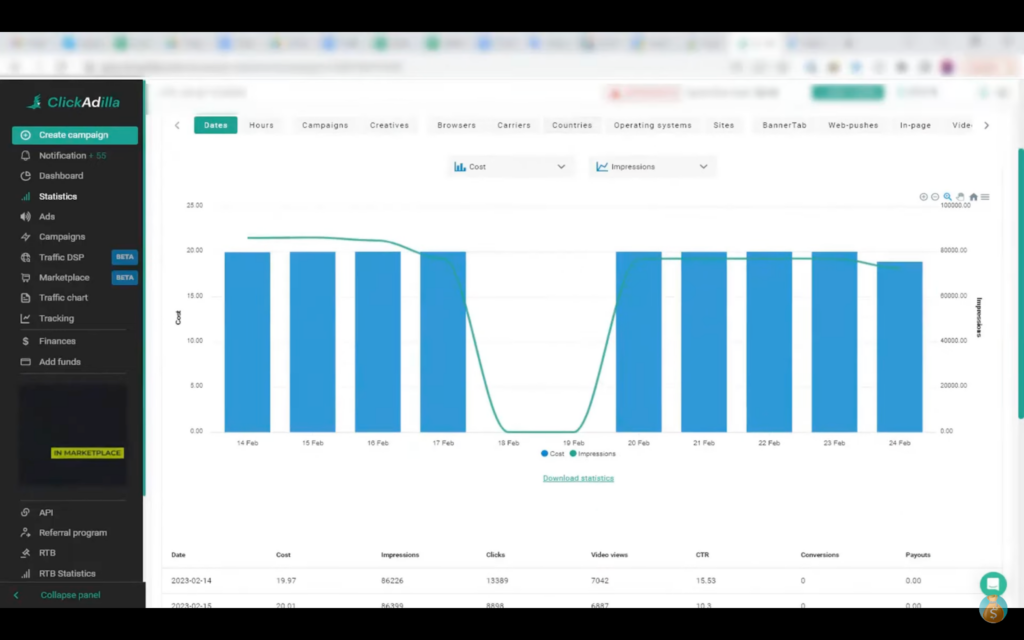
Task: Open the RTB gavel icon
Action: [25, 553]
